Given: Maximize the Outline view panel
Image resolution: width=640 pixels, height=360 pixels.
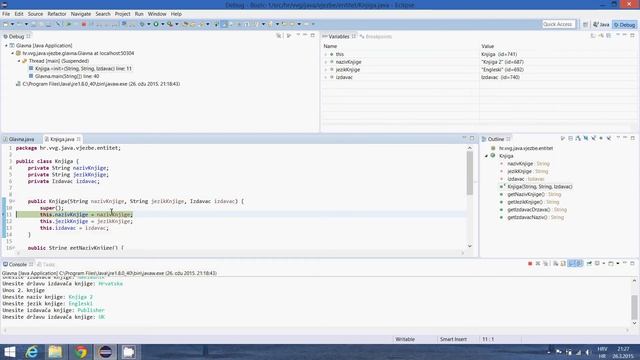Looking at the screenshot, I should tap(633, 139).
